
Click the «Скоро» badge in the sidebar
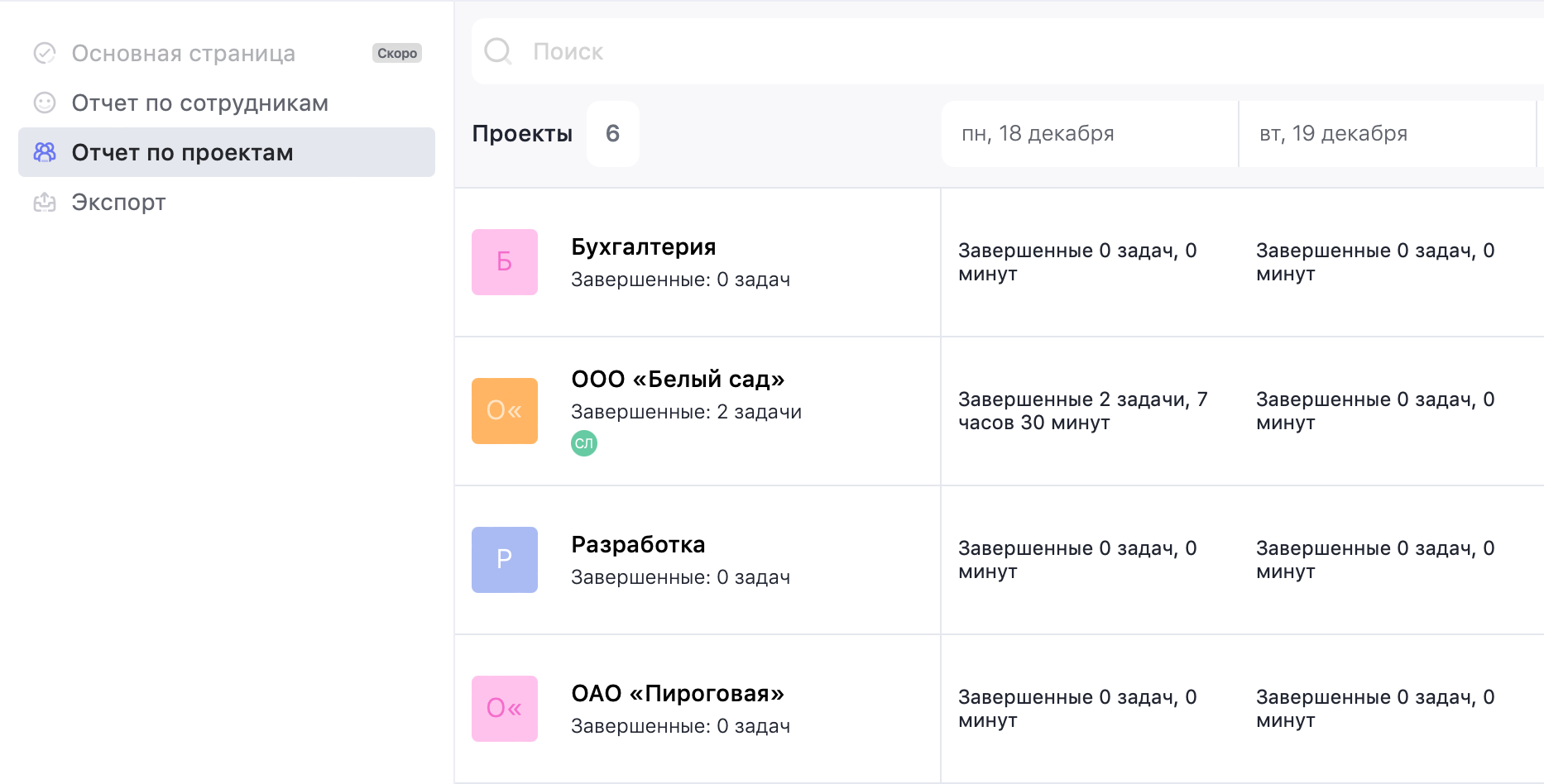tap(397, 53)
